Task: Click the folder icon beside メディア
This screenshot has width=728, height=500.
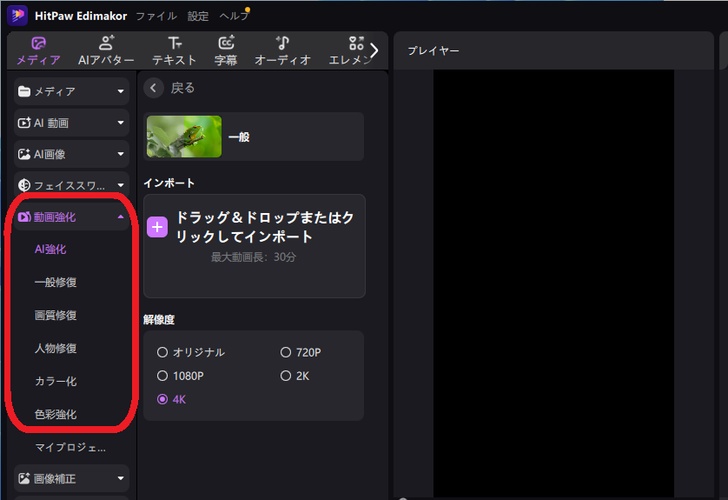Action: click(x=24, y=91)
